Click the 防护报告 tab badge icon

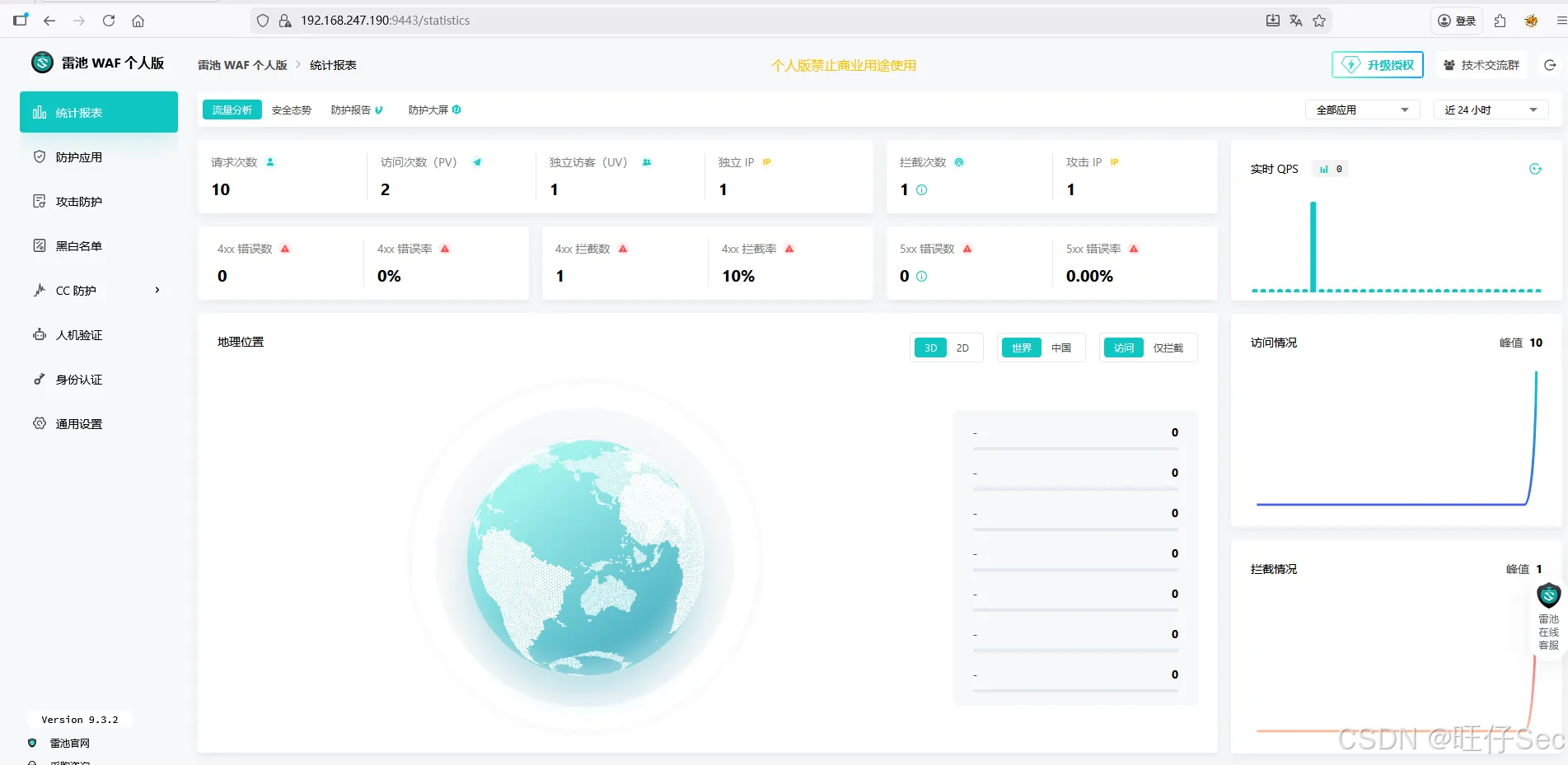pyautogui.click(x=379, y=110)
